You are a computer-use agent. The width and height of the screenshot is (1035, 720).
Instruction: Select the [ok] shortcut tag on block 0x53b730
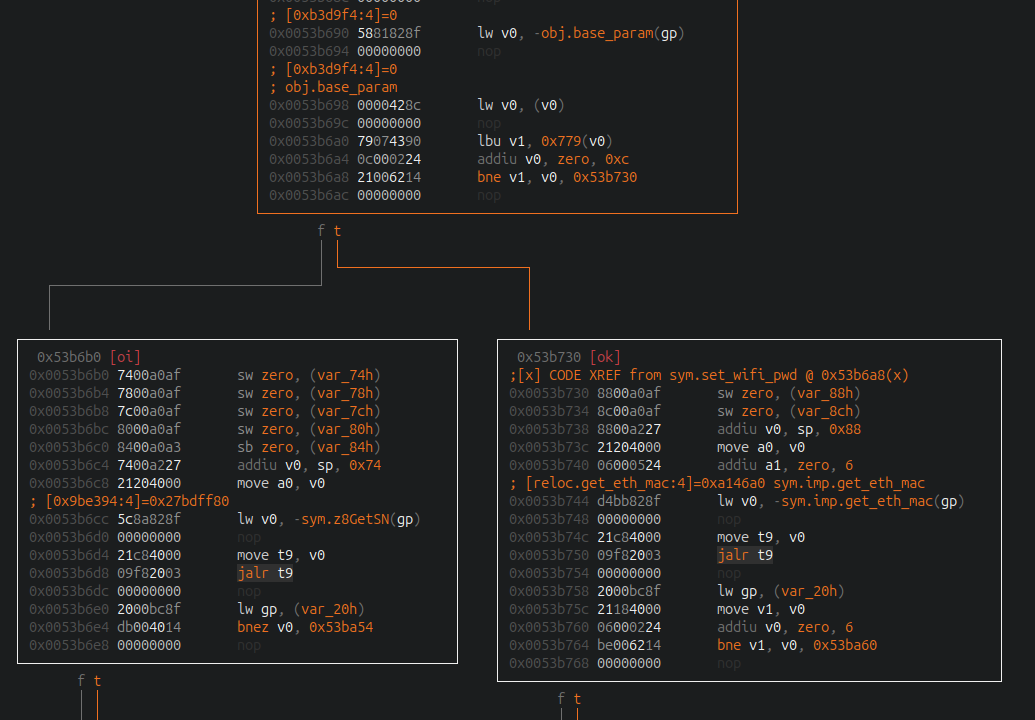pyautogui.click(x=605, y=357)
